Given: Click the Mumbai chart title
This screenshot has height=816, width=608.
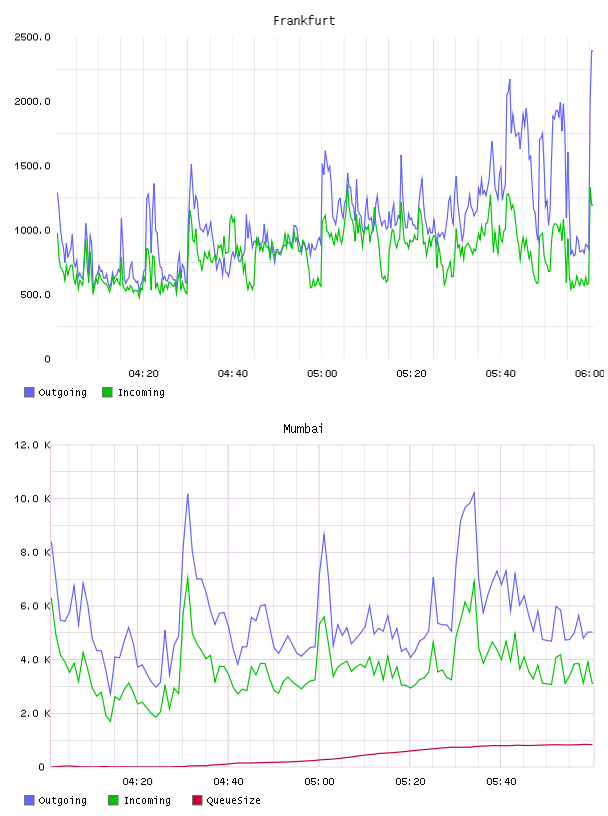Looking at the screenshot, I should [x=303, y=429].
